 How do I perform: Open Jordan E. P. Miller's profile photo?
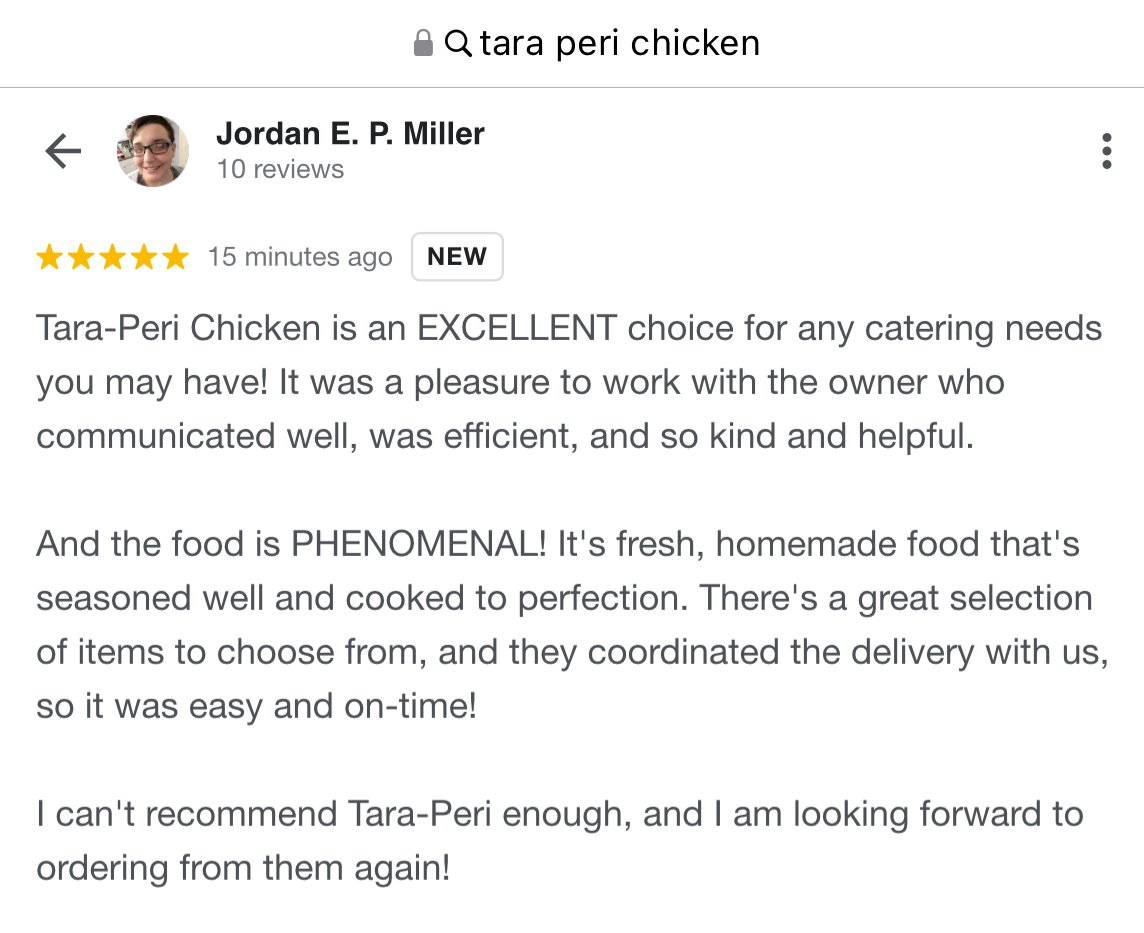153,151
